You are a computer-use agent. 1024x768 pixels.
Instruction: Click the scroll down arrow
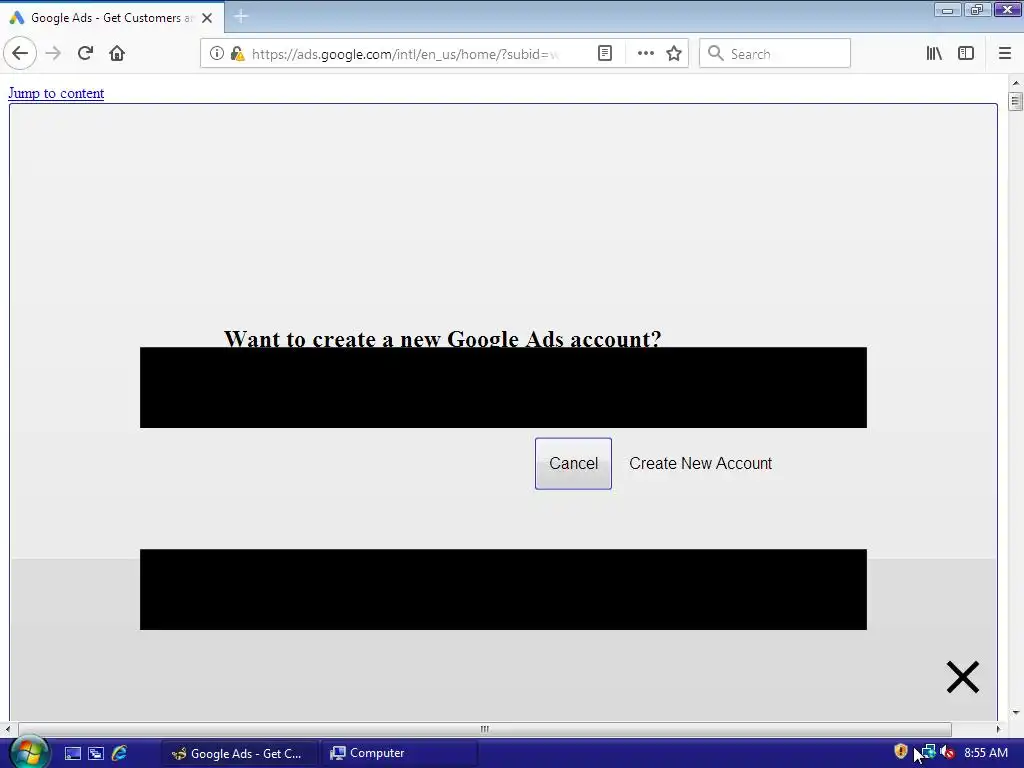[1016, 713]
